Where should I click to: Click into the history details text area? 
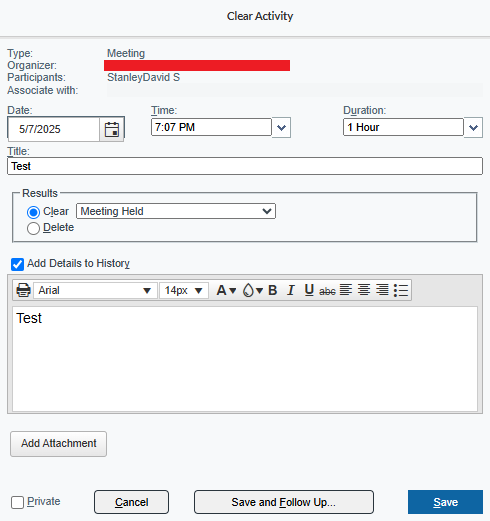245,359
